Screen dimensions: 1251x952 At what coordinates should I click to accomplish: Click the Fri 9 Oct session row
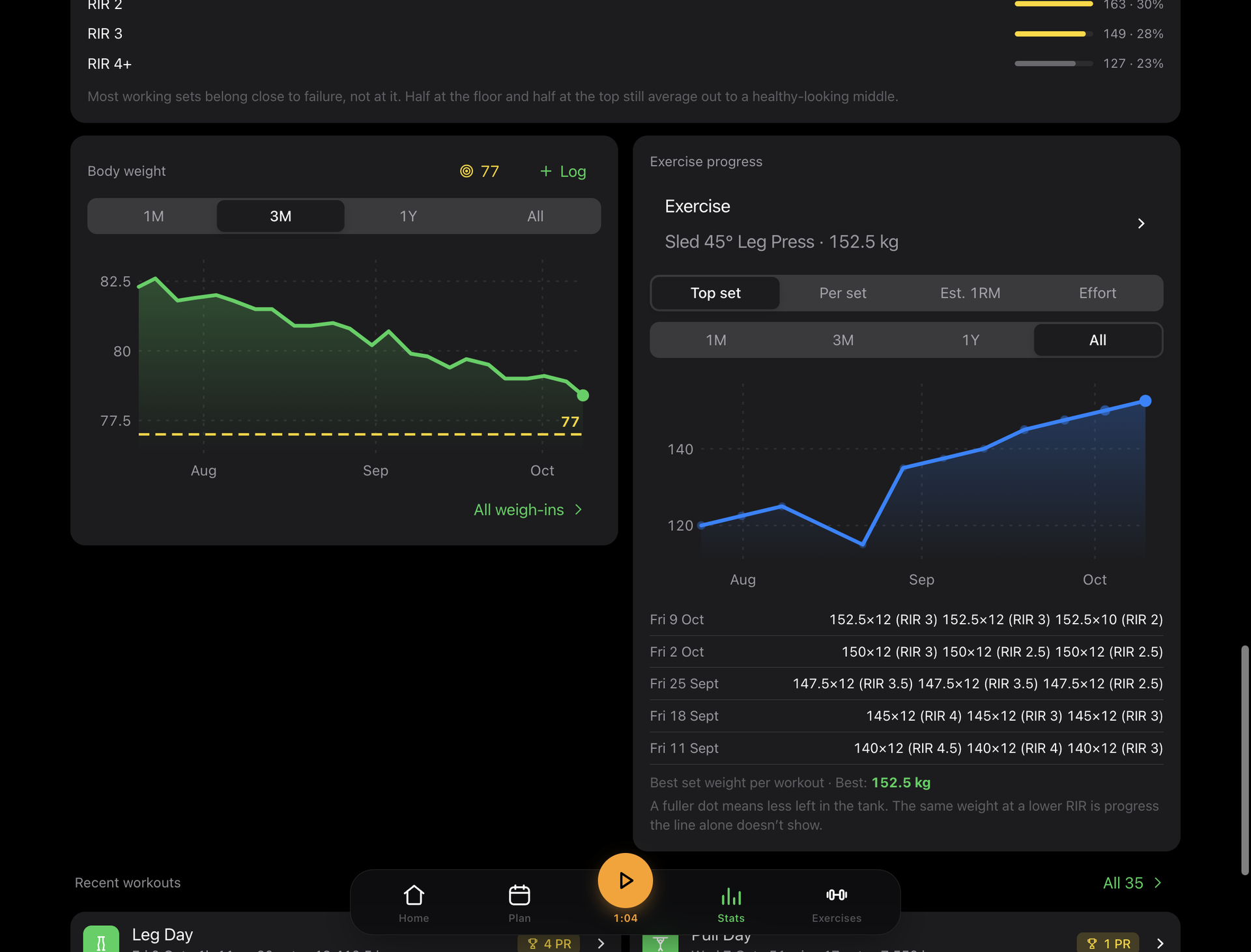coord(906,620)
